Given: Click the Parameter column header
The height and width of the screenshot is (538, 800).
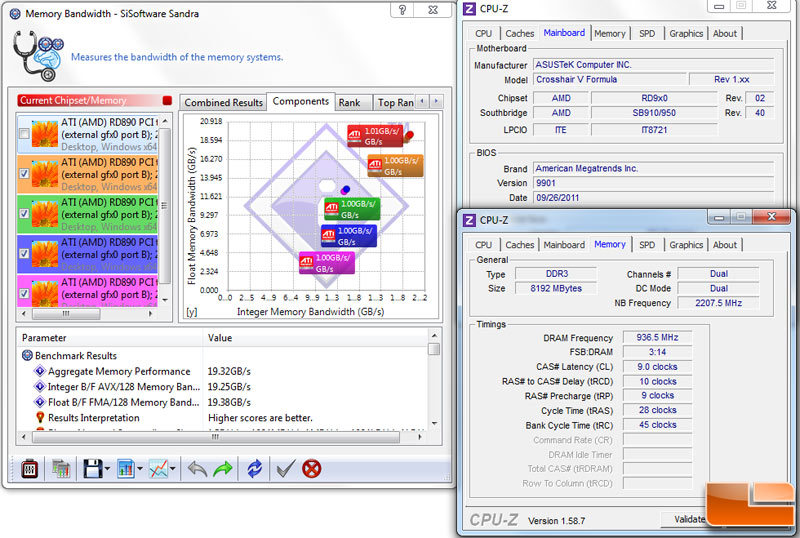Looking at the screenshot, I should (110, 338).
